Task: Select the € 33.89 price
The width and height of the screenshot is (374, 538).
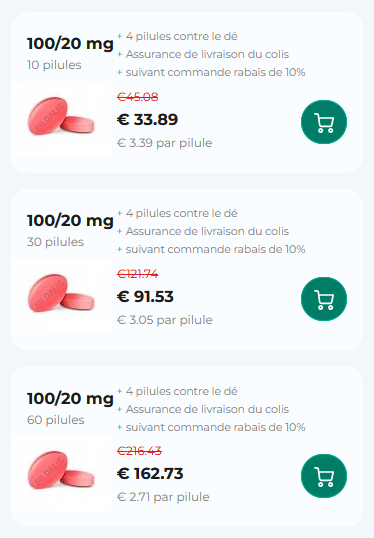Action: (148, 119)
